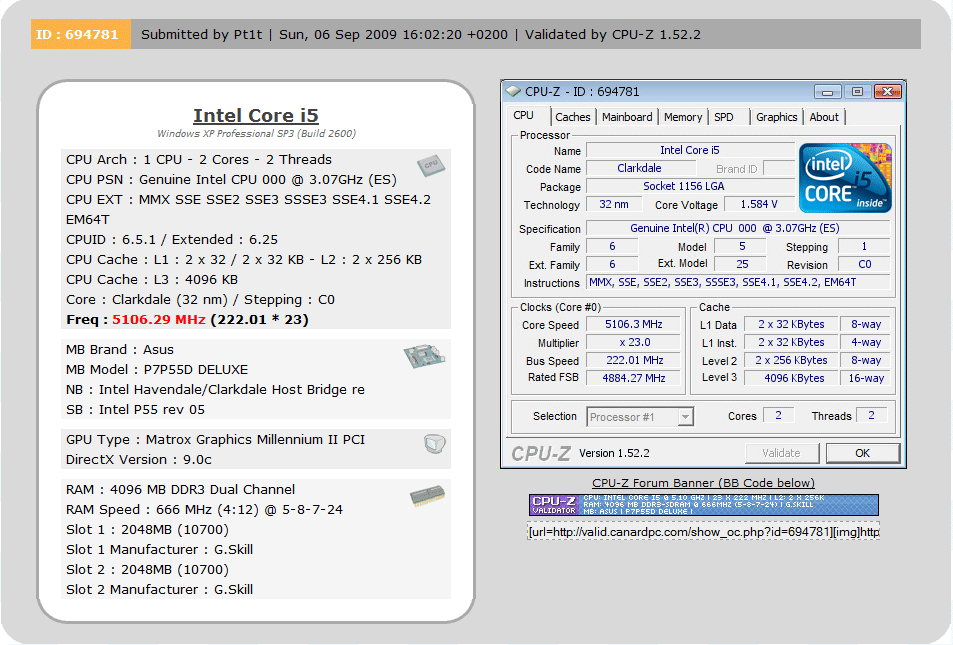Click the BB code URL input field

[703, 532]
